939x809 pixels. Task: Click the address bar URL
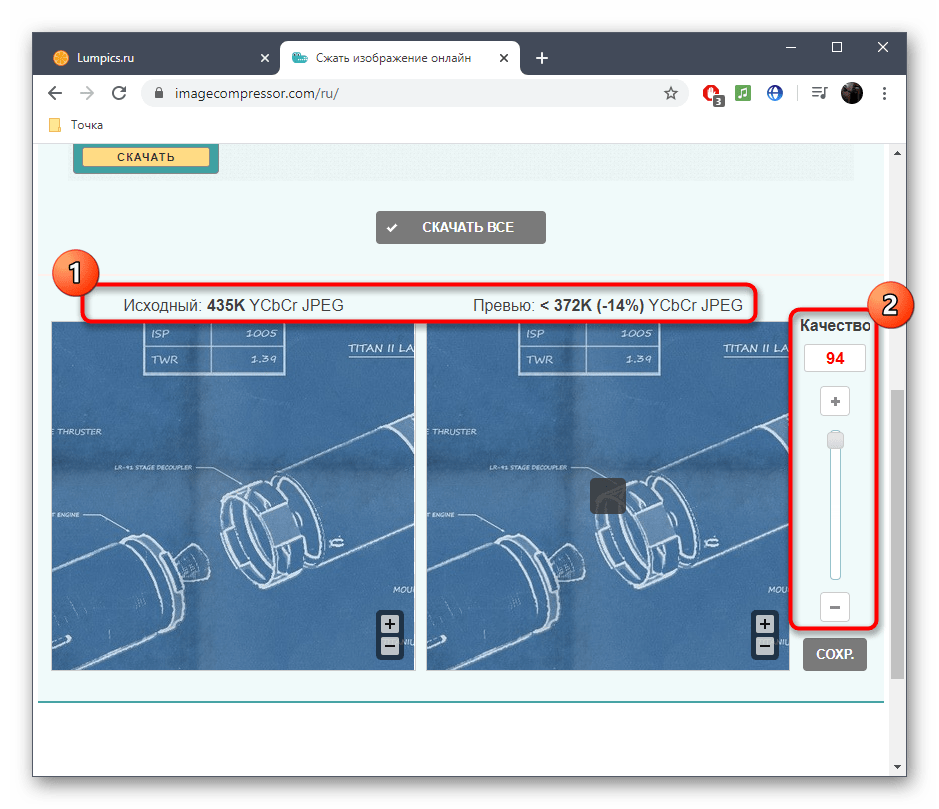257,93
